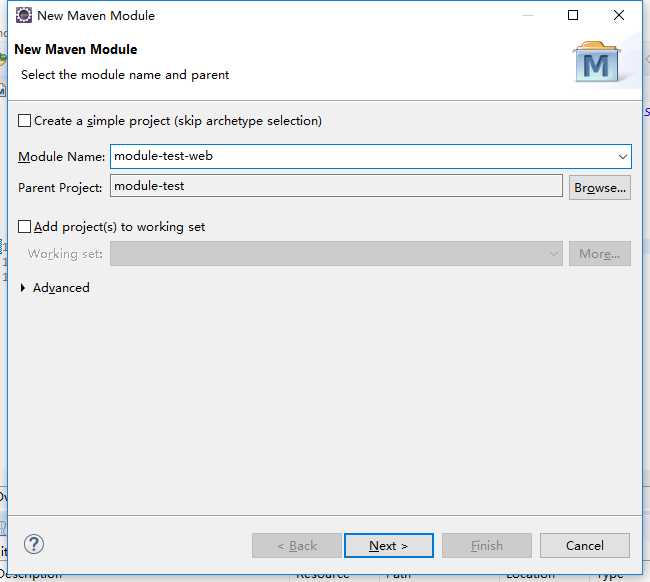Click Browse... for parent project
The height and width of the screenshot is (582, 650).
pyautogui.click(x=600, y=188)
